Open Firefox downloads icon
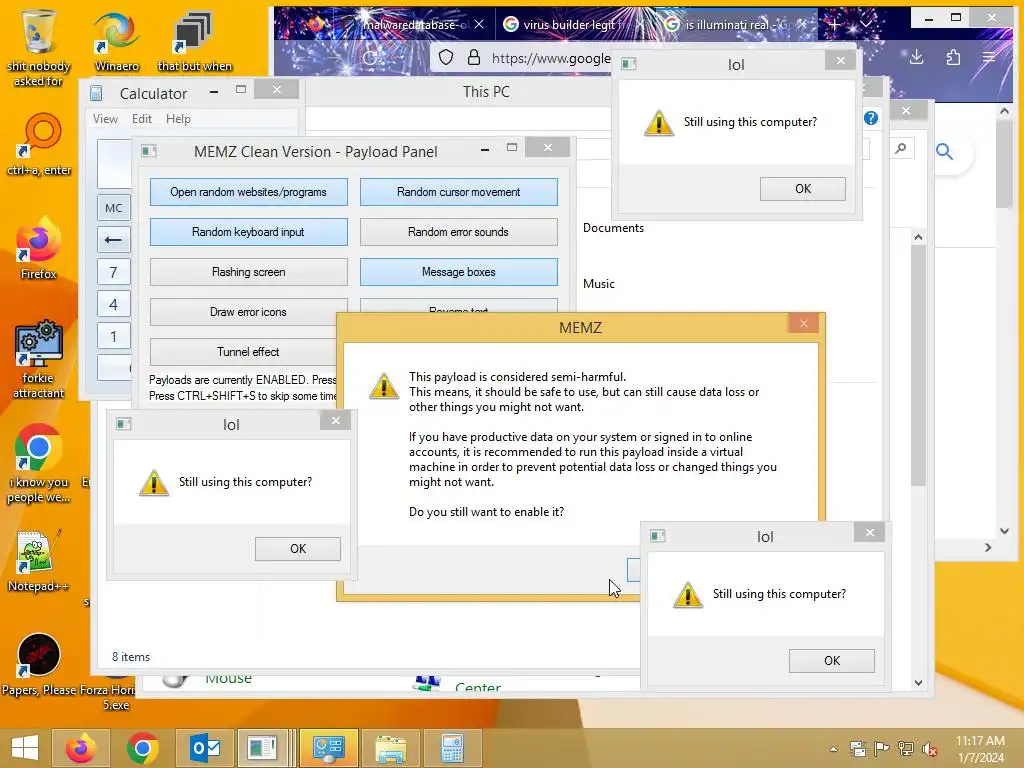Viewport: 1024px width, 768px height. pos(917,57)
